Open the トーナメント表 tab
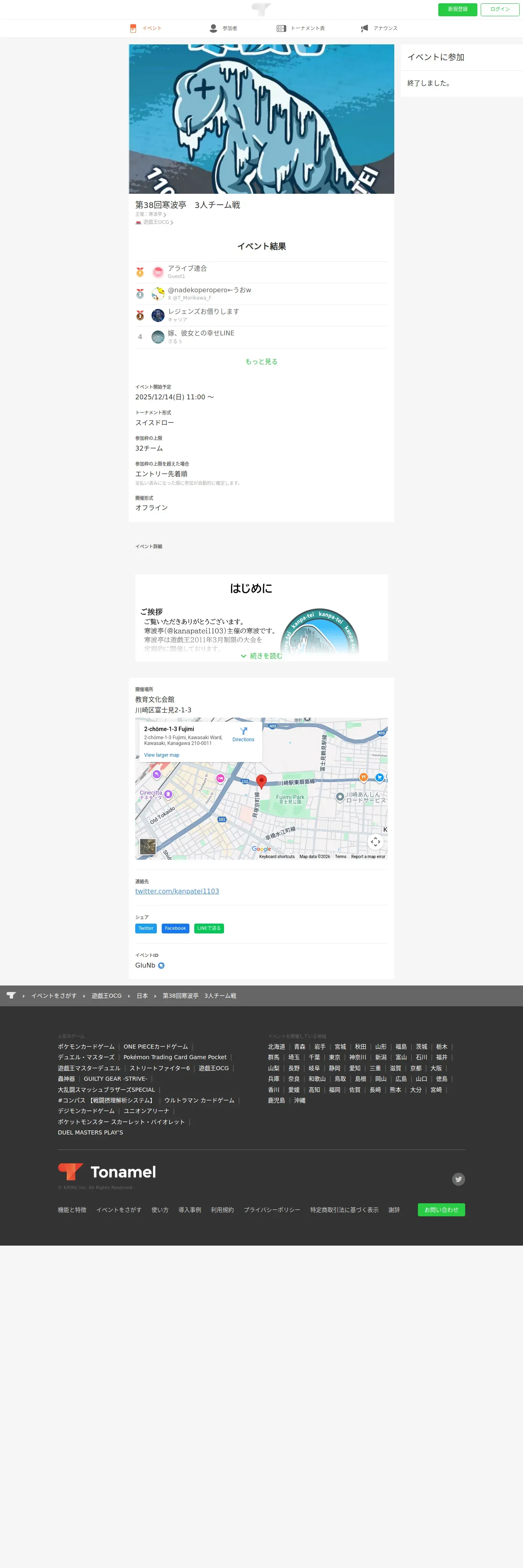This screenshot has width=523, height=1568. pyautogui.click(x=301, y=28)
